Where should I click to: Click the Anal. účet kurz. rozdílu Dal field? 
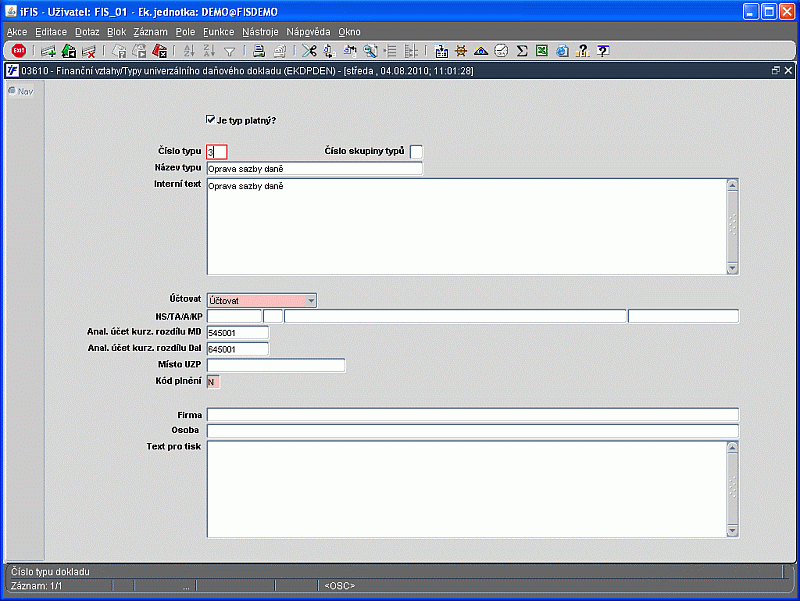[237, 349]
